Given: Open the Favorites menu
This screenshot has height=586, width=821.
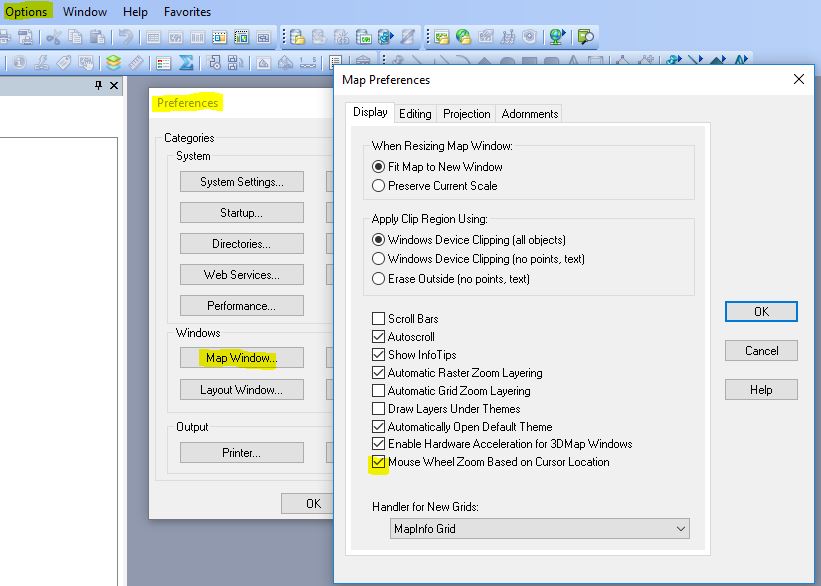Looking at the screenshot, I should pyautogui.click(x=187, y=12).
